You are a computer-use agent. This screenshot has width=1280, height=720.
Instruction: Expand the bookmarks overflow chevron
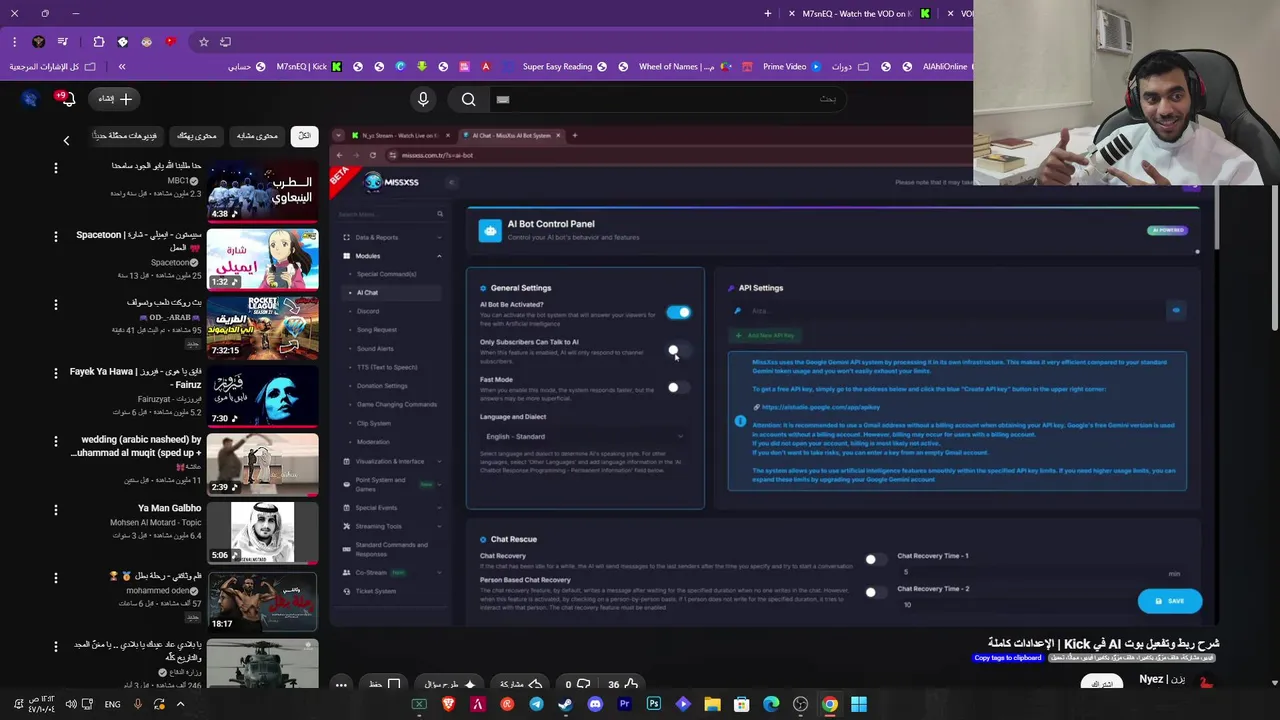click(x=122, y=67)
